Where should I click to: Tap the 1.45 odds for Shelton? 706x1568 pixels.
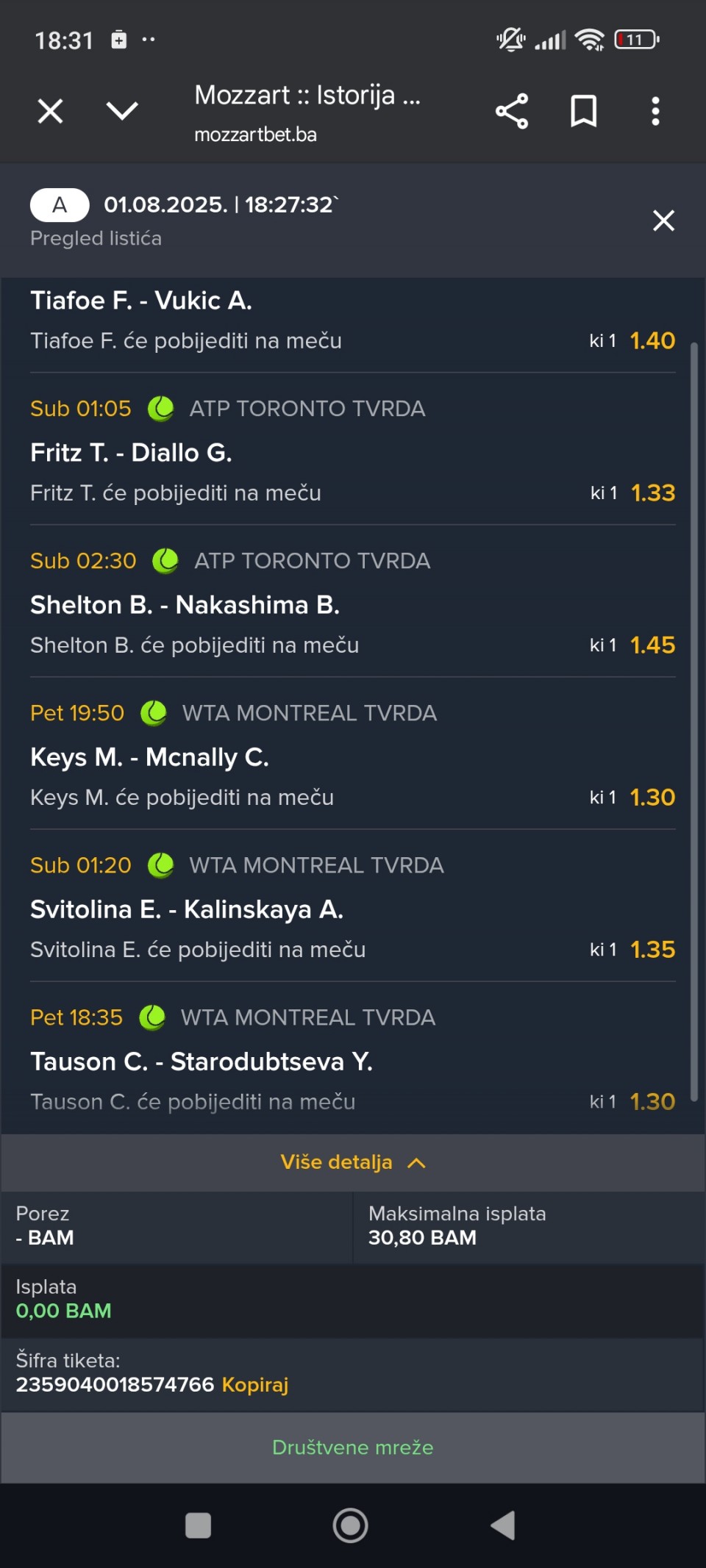click(652, 645)
